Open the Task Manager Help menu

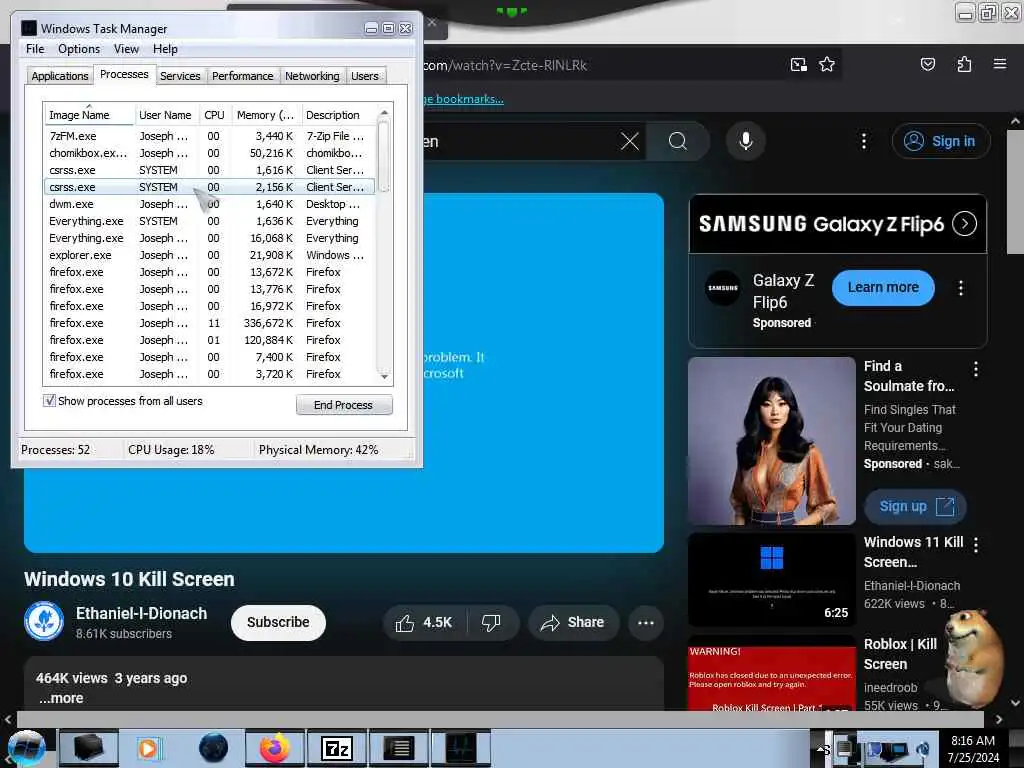click(x=165, y=49)
